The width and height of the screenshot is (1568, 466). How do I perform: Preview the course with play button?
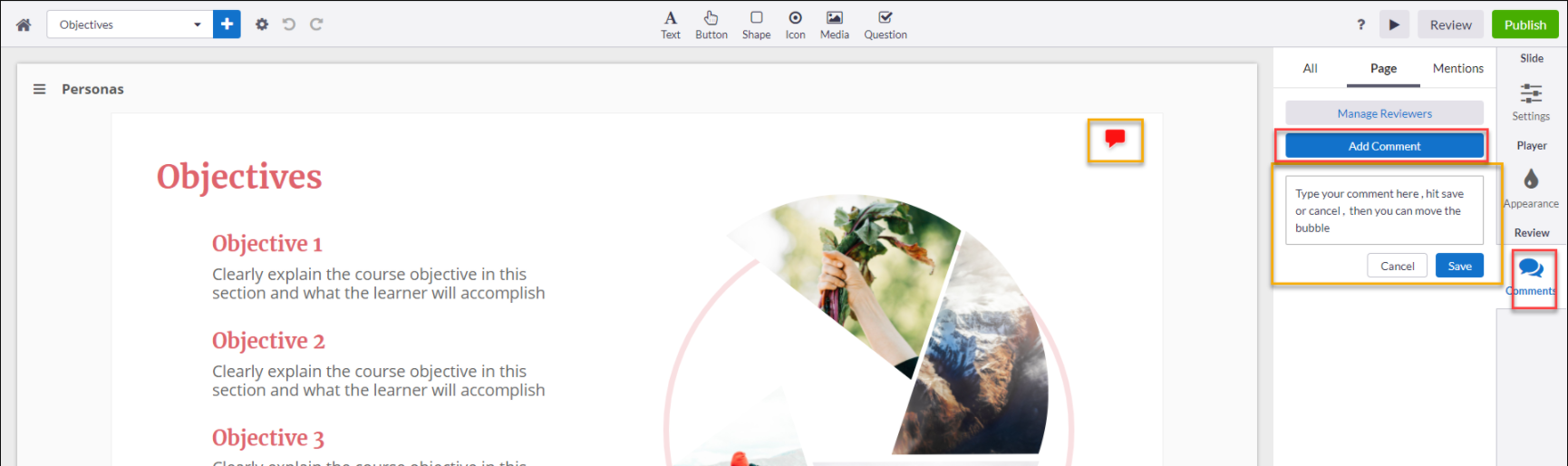pyautogui.click(x=1394, y=24)
